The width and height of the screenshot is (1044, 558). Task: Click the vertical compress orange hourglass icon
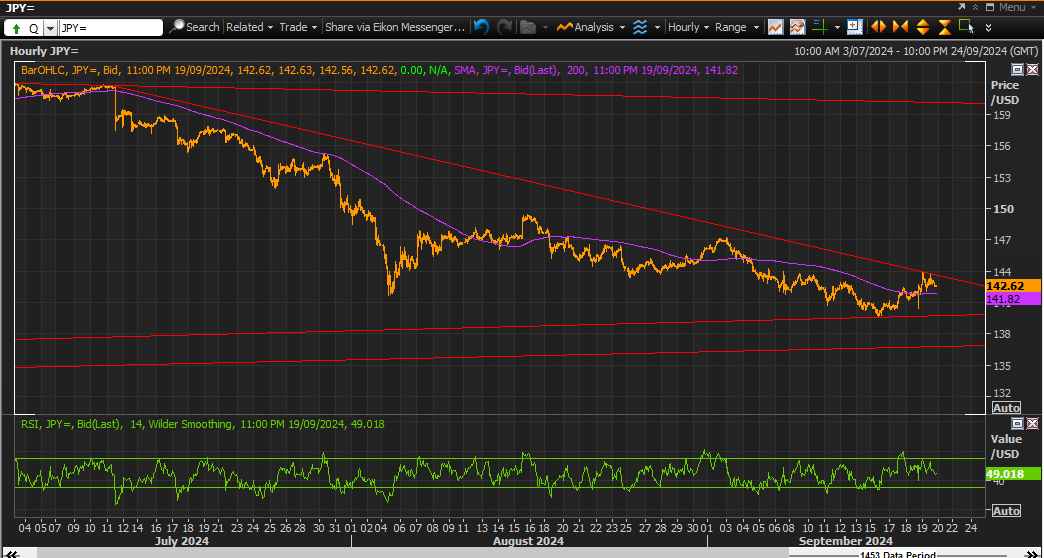tap(945, 27)
